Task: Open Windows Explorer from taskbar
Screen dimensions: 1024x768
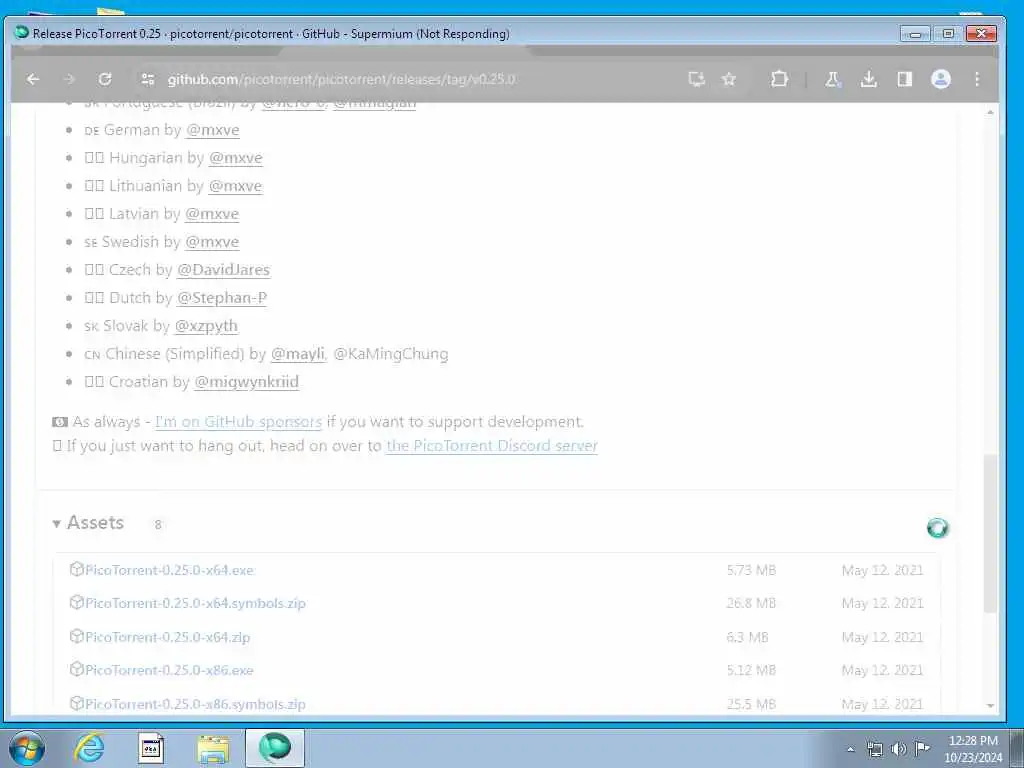Action: 213,748
